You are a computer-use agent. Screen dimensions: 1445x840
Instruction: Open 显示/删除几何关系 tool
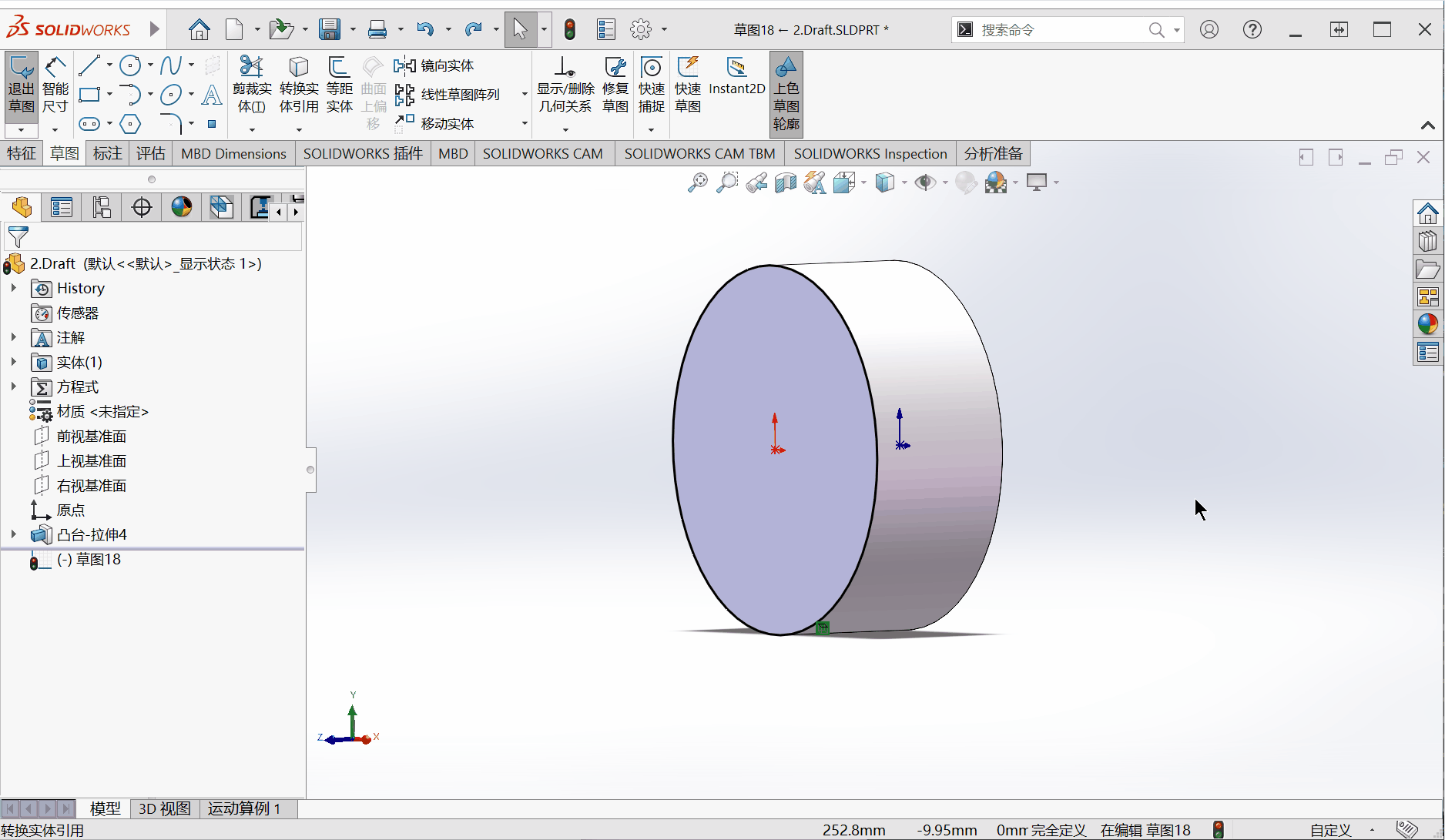click(565, 85)
